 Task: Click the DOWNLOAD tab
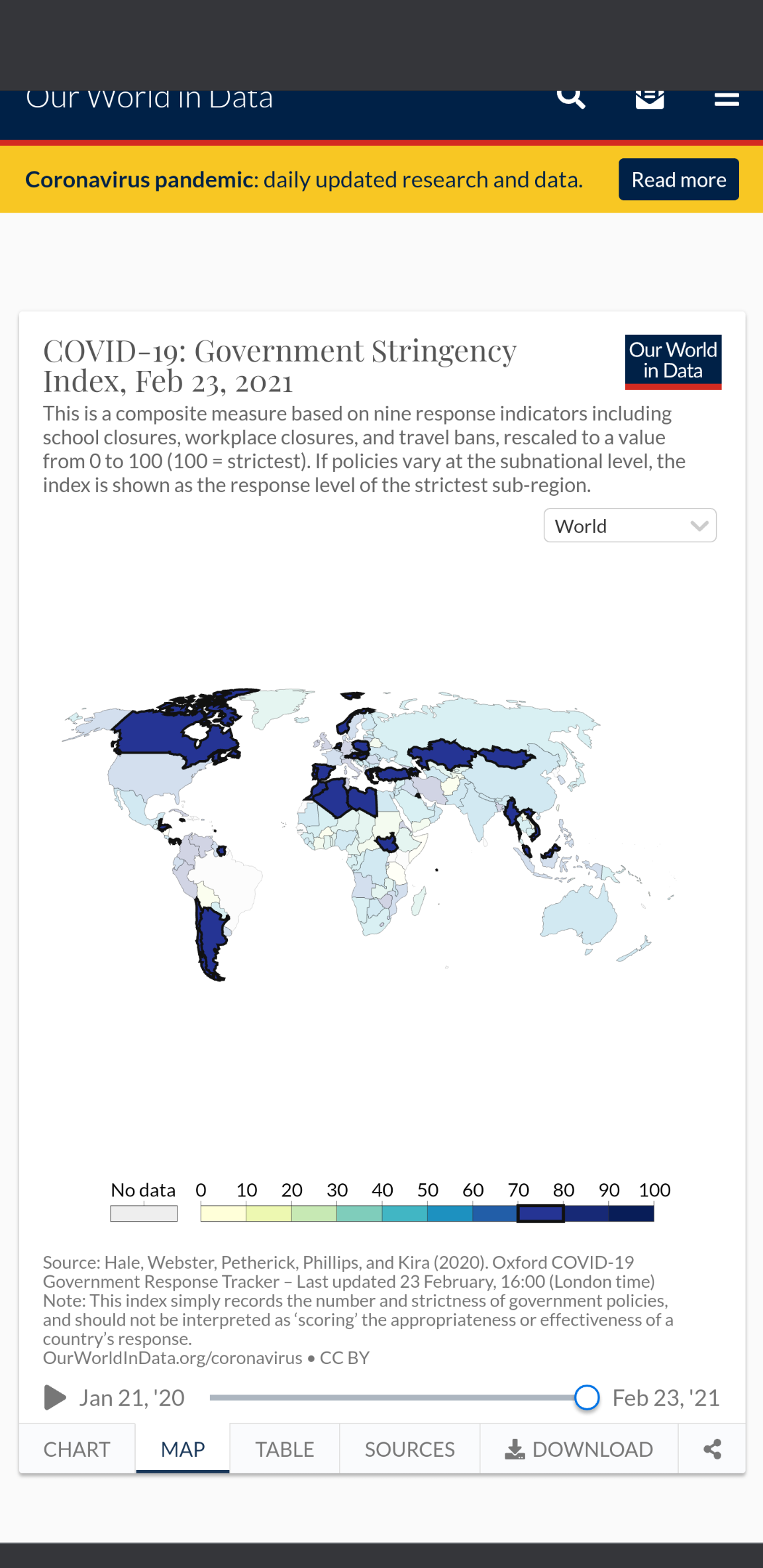579,1449
